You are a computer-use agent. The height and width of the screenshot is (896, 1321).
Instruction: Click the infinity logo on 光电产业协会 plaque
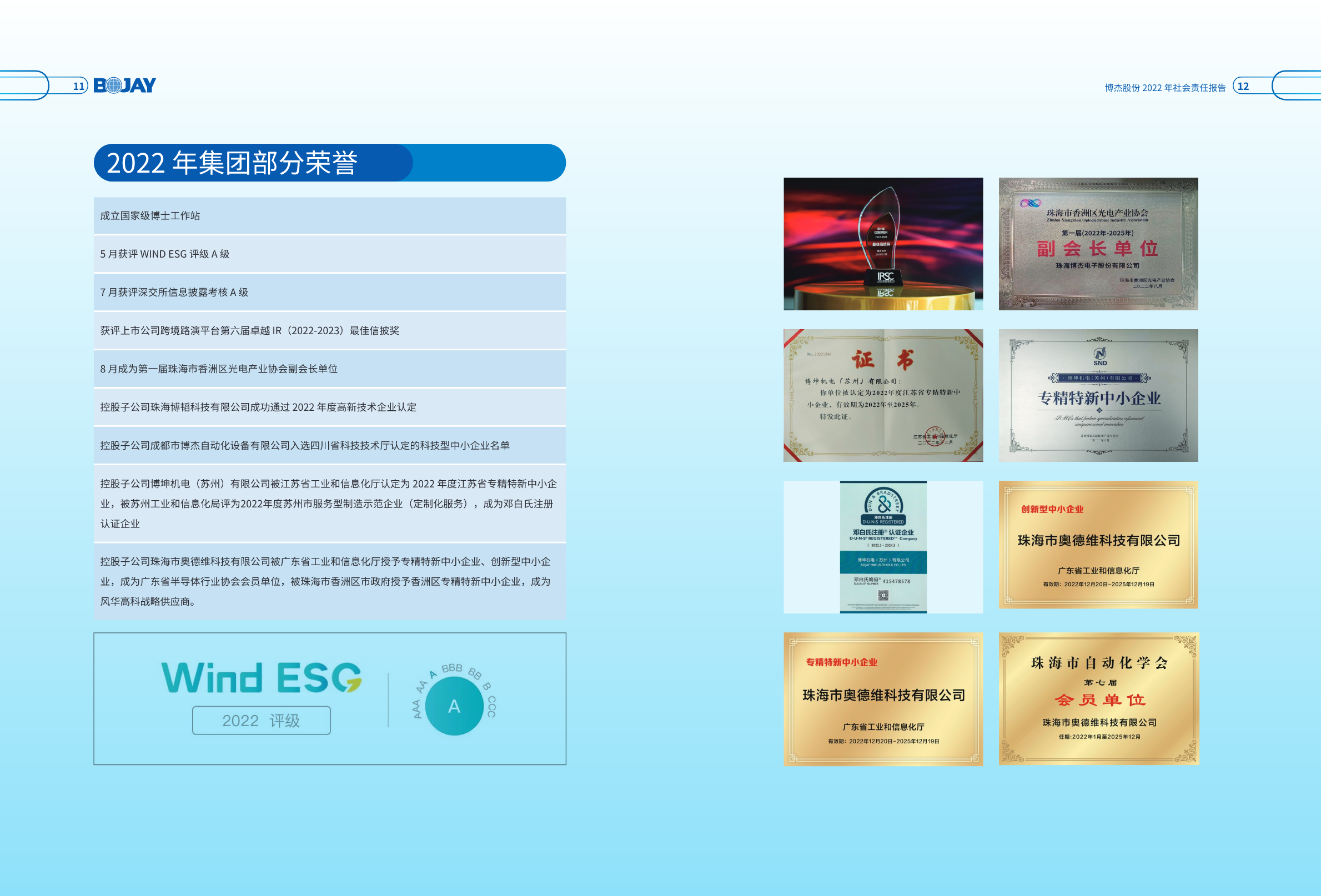tap(1030, 203)
